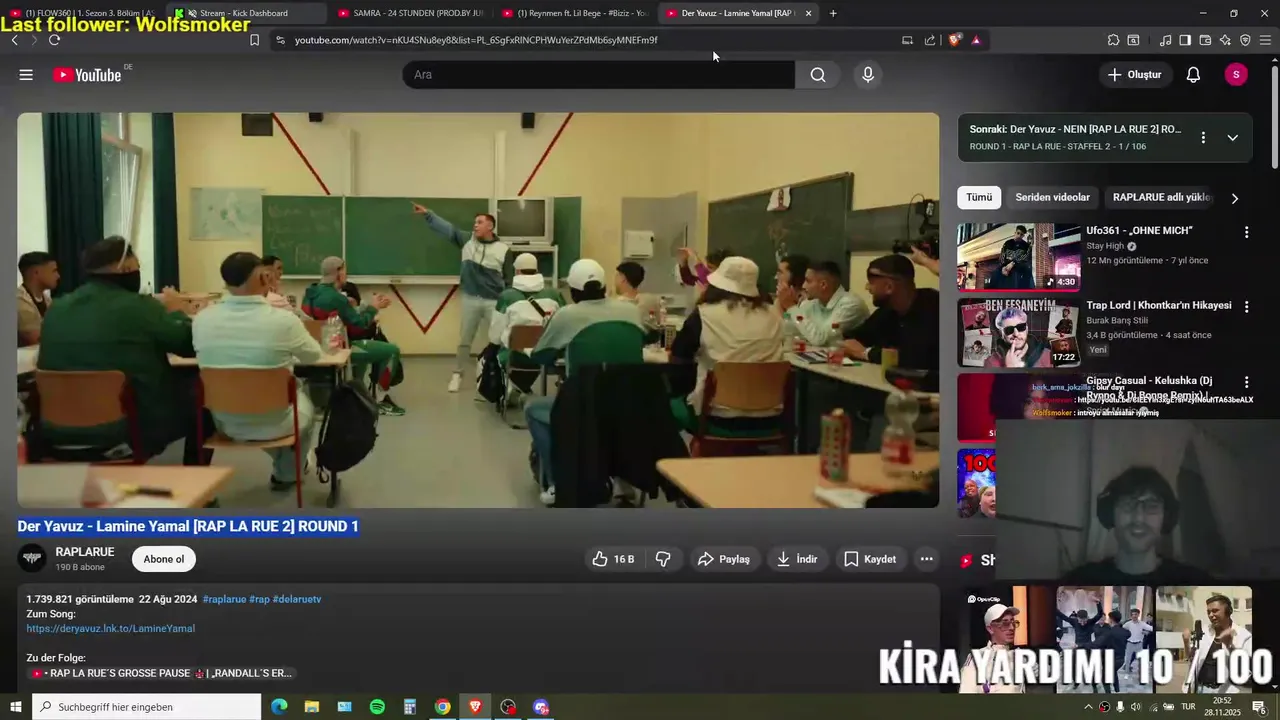Click the #raplarue hashtag

click(x=224, y=599)
